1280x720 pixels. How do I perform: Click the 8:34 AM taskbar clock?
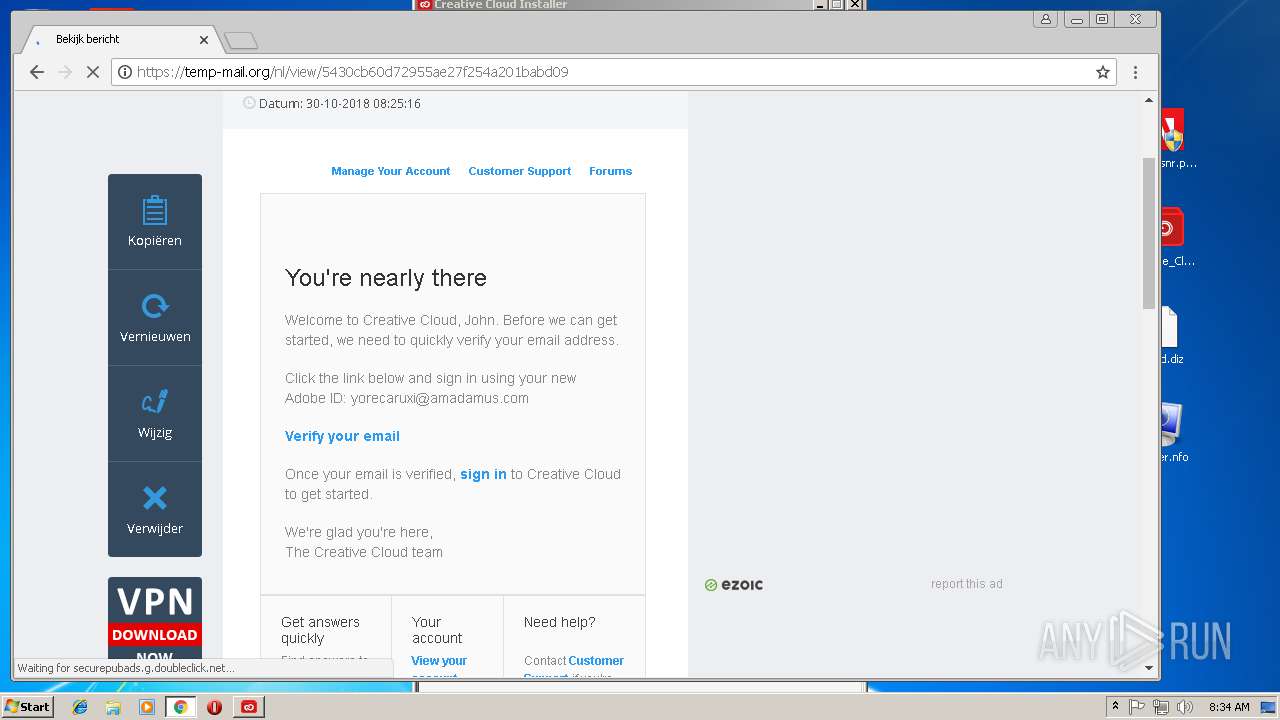[x=1228, y=707]
